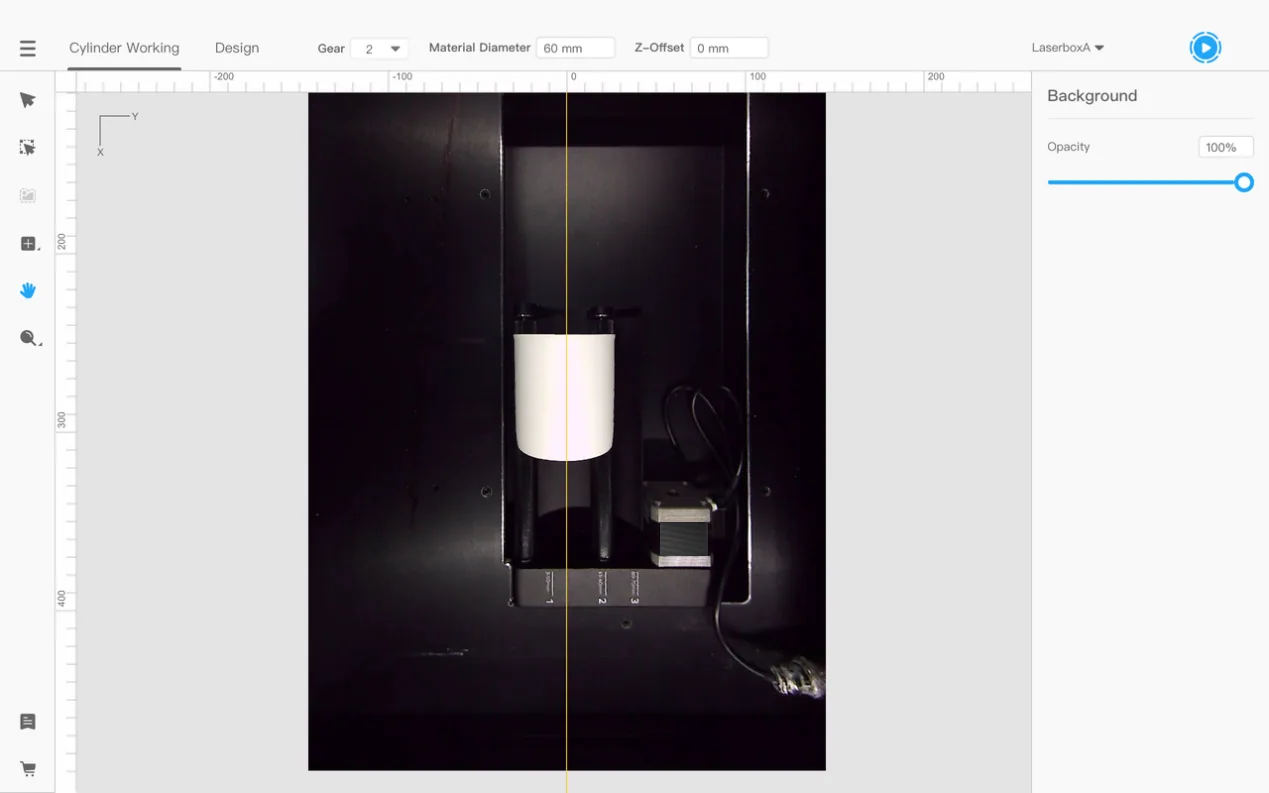Switch to the Cylinder Working tab

click(x=124, y=48)
